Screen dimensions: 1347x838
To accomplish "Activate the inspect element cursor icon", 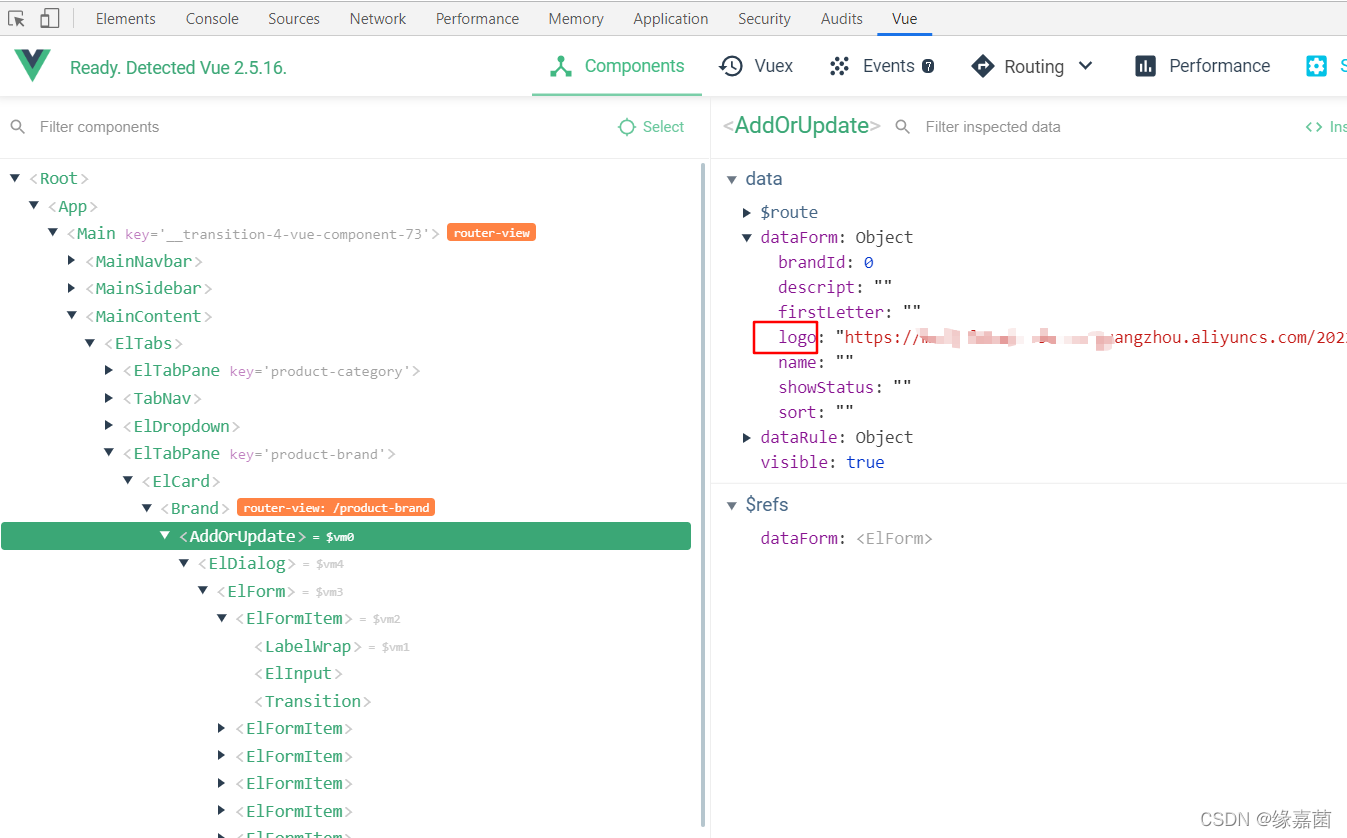I will click(17, 18).
